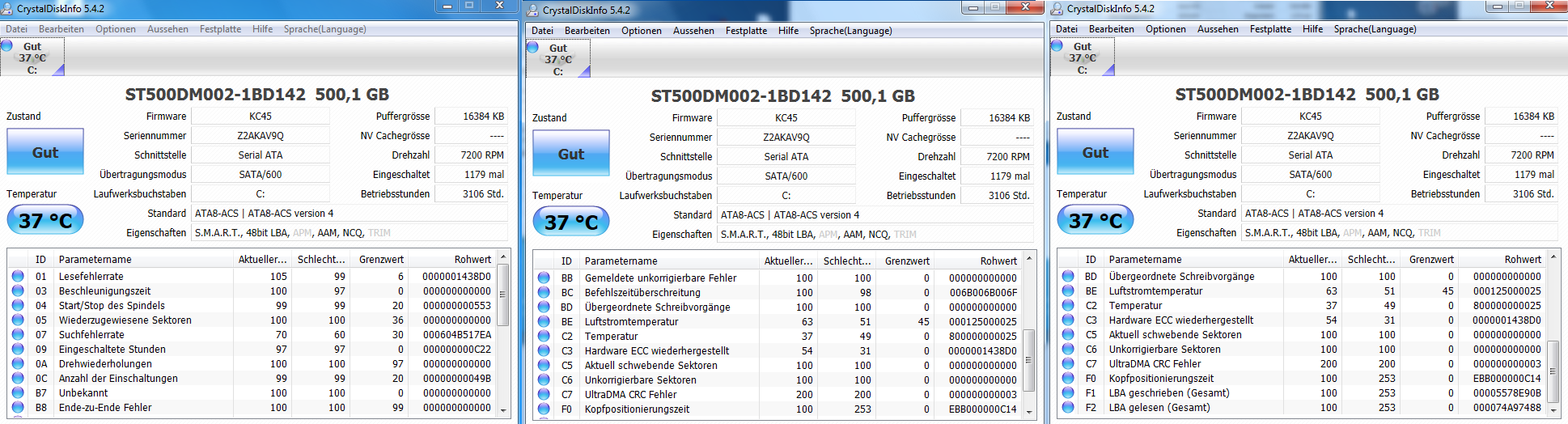Click the Eingeschaltet value 1179 mal in middle window
Viewport: 1568px width, 424px height.
coord(998,176)
